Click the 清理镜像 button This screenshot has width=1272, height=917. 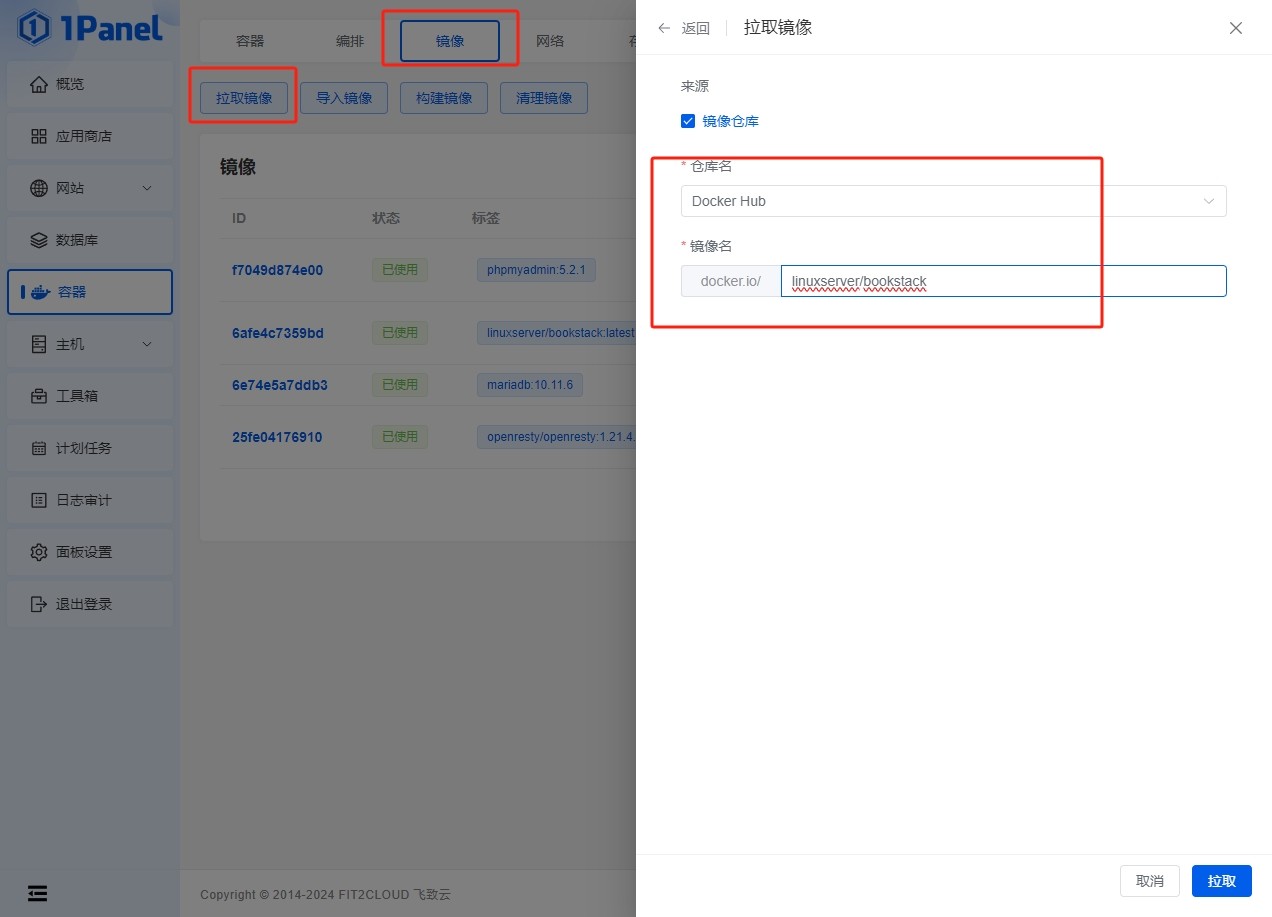[x=544, y=98]
